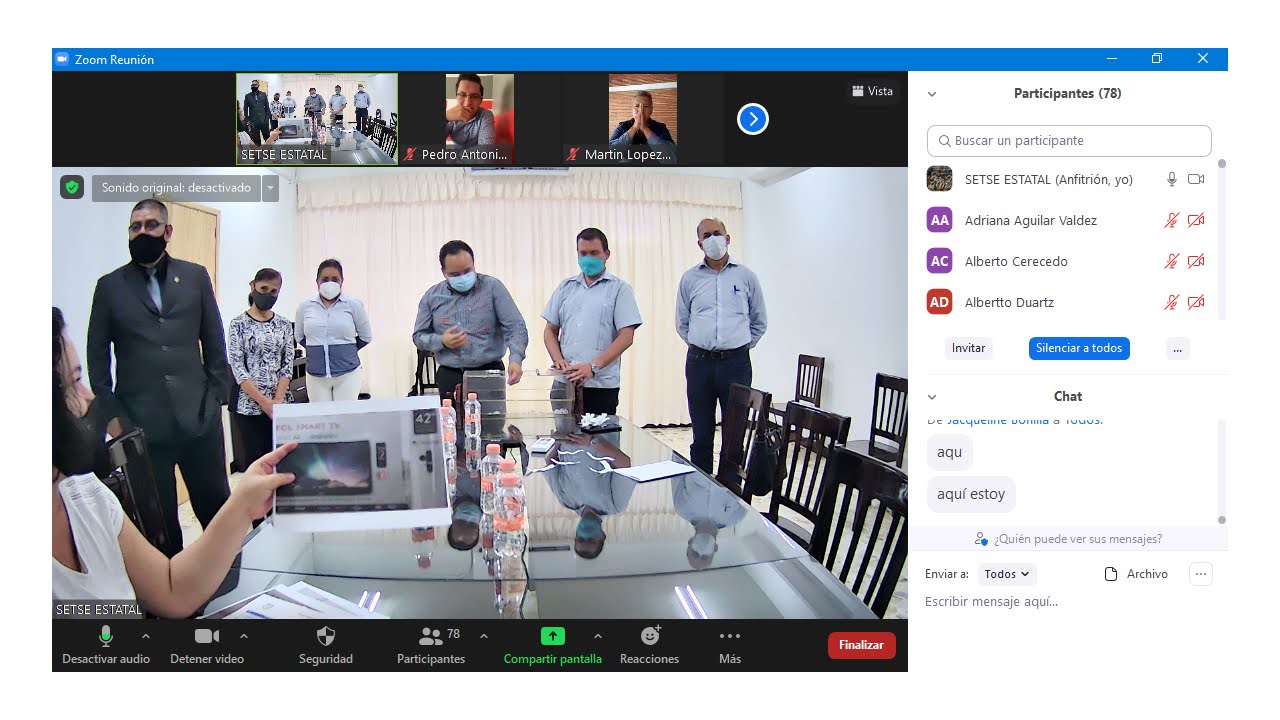Select the Albertto Duartz name in participants
Screen dimensions: 1280x720
click(x=1009, y=302)
